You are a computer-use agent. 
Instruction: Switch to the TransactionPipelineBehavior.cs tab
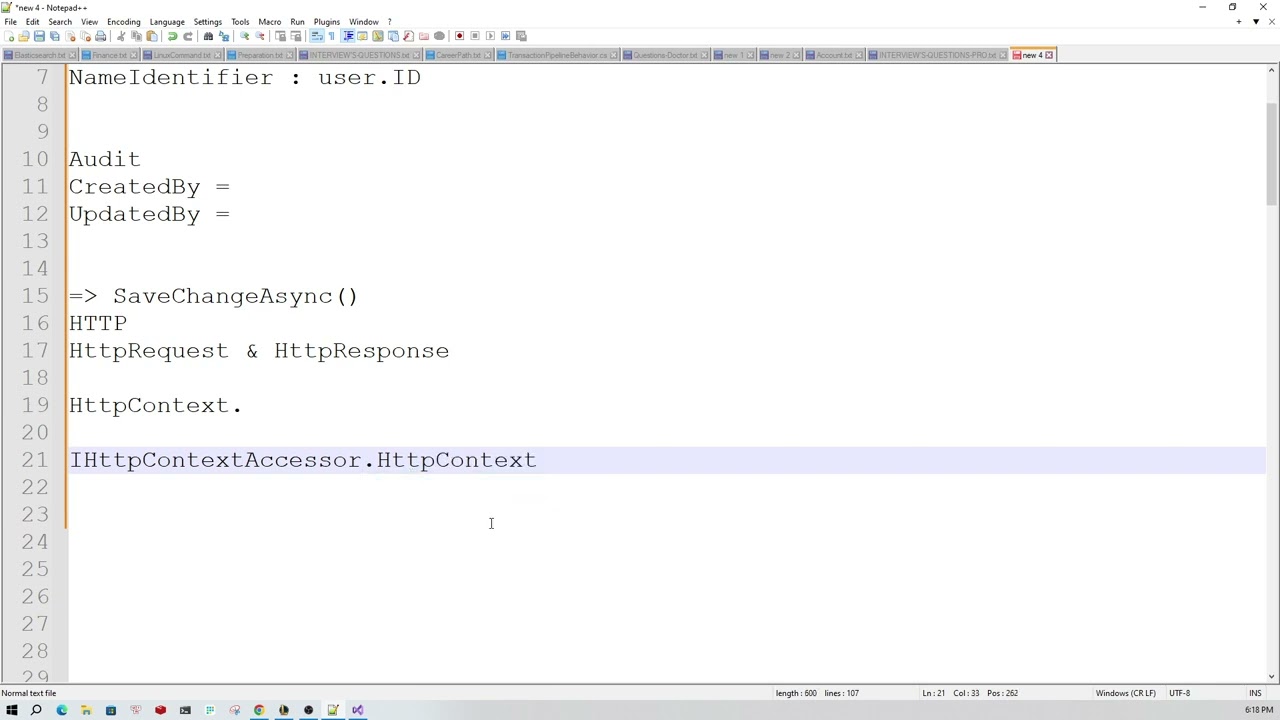[x=556, y=55]
